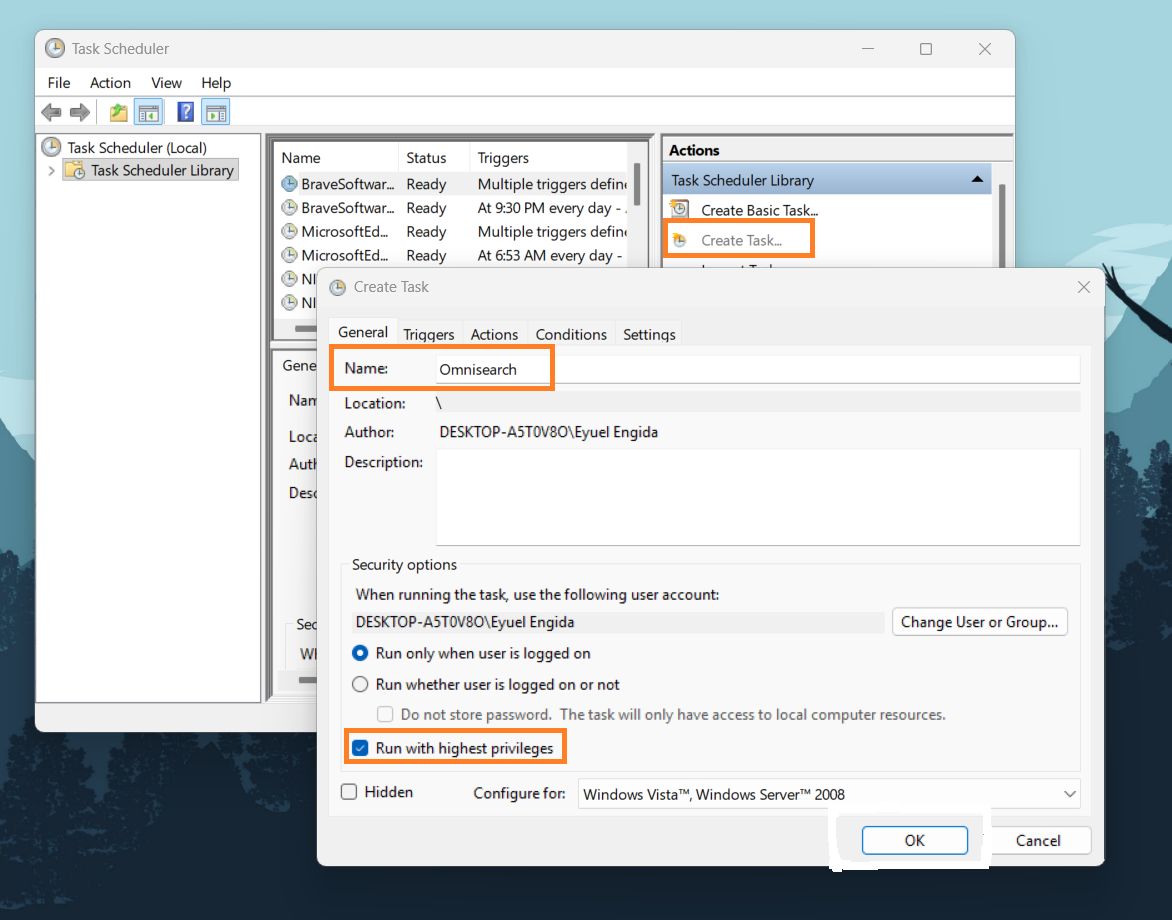Click the first BraveSoftware task clock icon
1172x920 pixels.
[x=289, y=184]
